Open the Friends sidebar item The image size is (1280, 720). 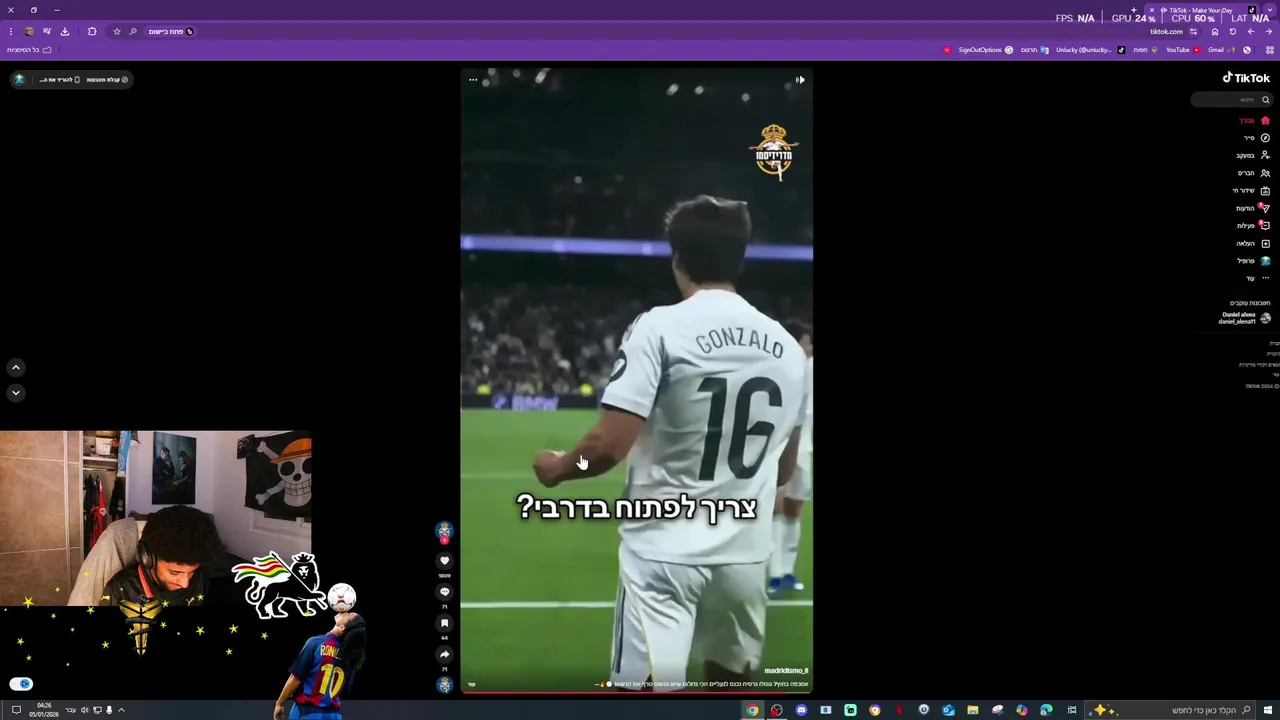click(x=1254, y=173)
